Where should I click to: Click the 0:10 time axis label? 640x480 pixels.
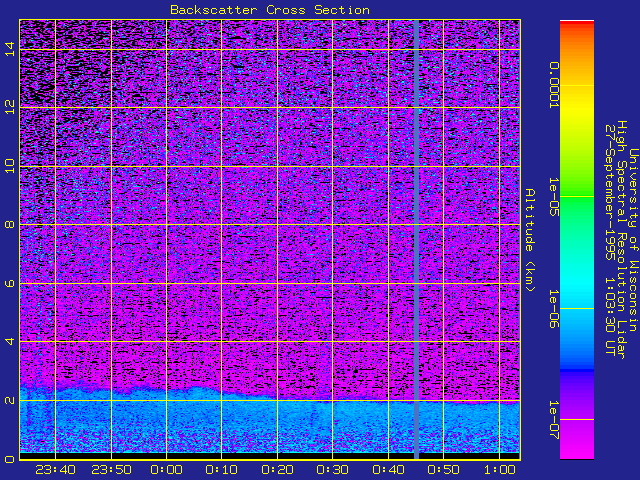pos(221,470)
